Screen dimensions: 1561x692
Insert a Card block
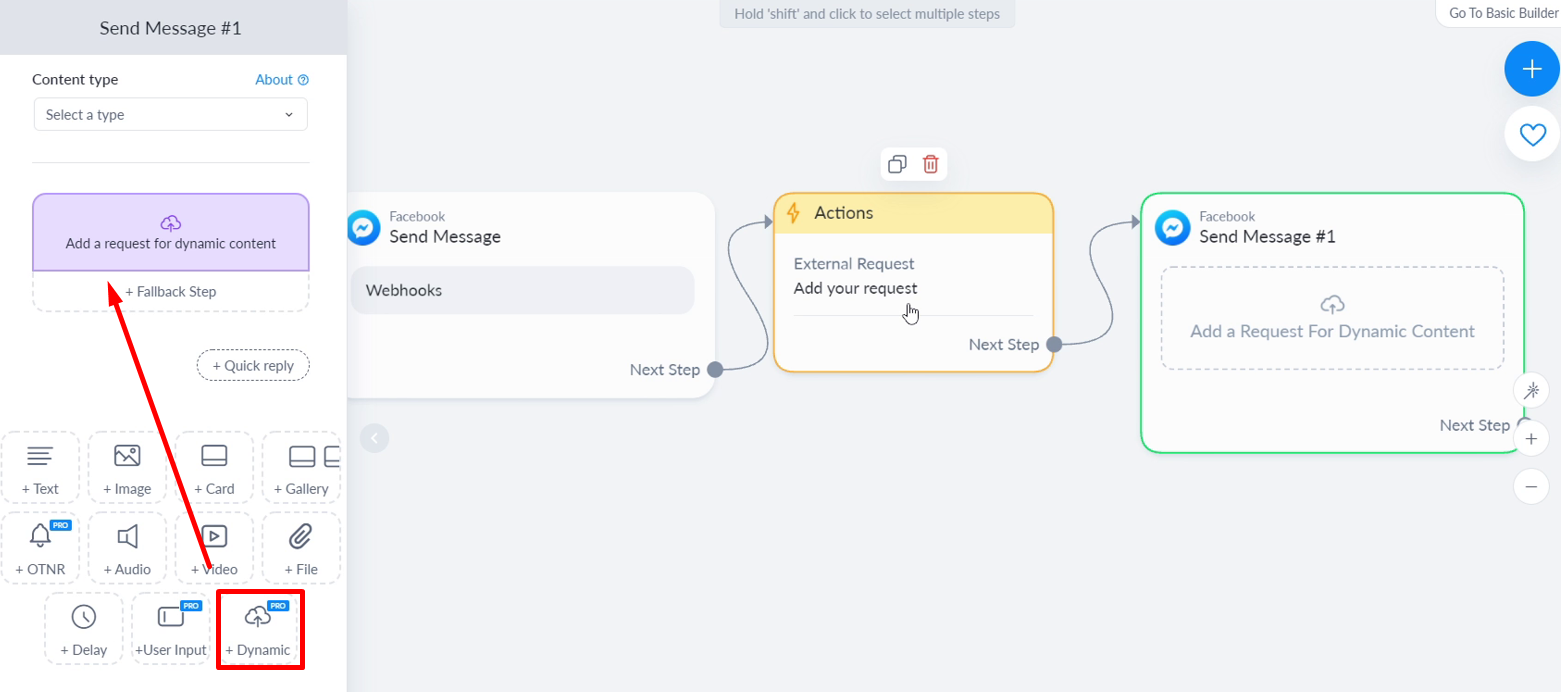[x=213, y=467]
